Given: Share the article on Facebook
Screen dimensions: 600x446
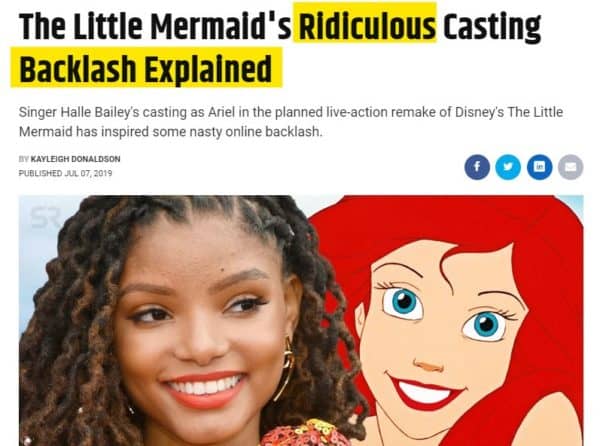Looking at the screenshot, I should [x=477, y=167].
